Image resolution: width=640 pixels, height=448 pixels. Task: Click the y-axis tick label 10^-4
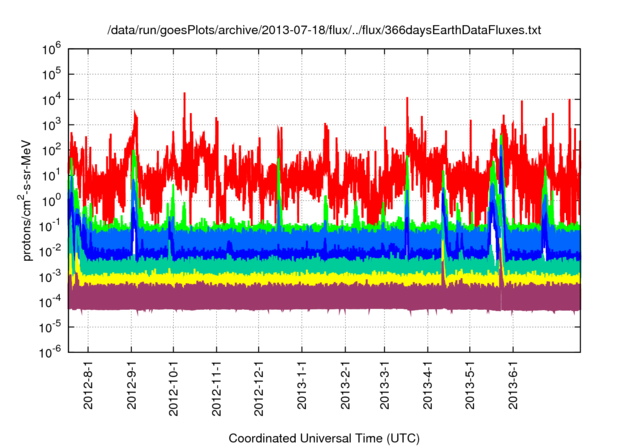pyautogui.click(x=51, y=302)
